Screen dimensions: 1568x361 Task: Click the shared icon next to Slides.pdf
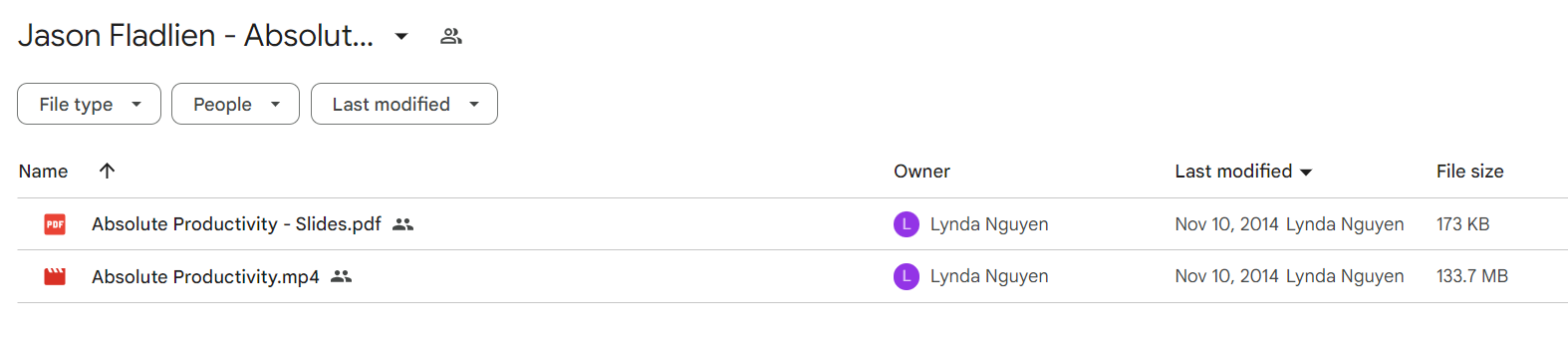[402, 224]
